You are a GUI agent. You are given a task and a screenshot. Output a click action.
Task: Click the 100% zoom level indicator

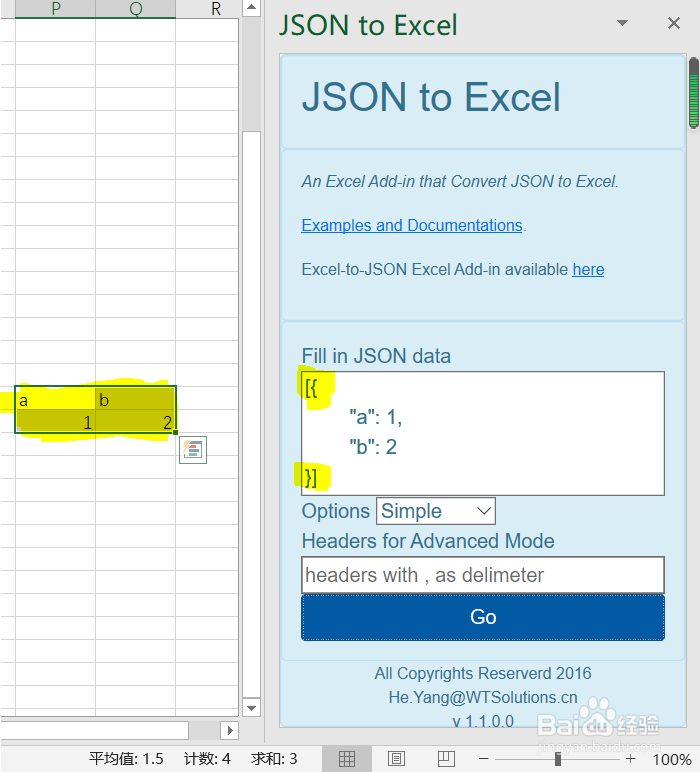(671, 760)
